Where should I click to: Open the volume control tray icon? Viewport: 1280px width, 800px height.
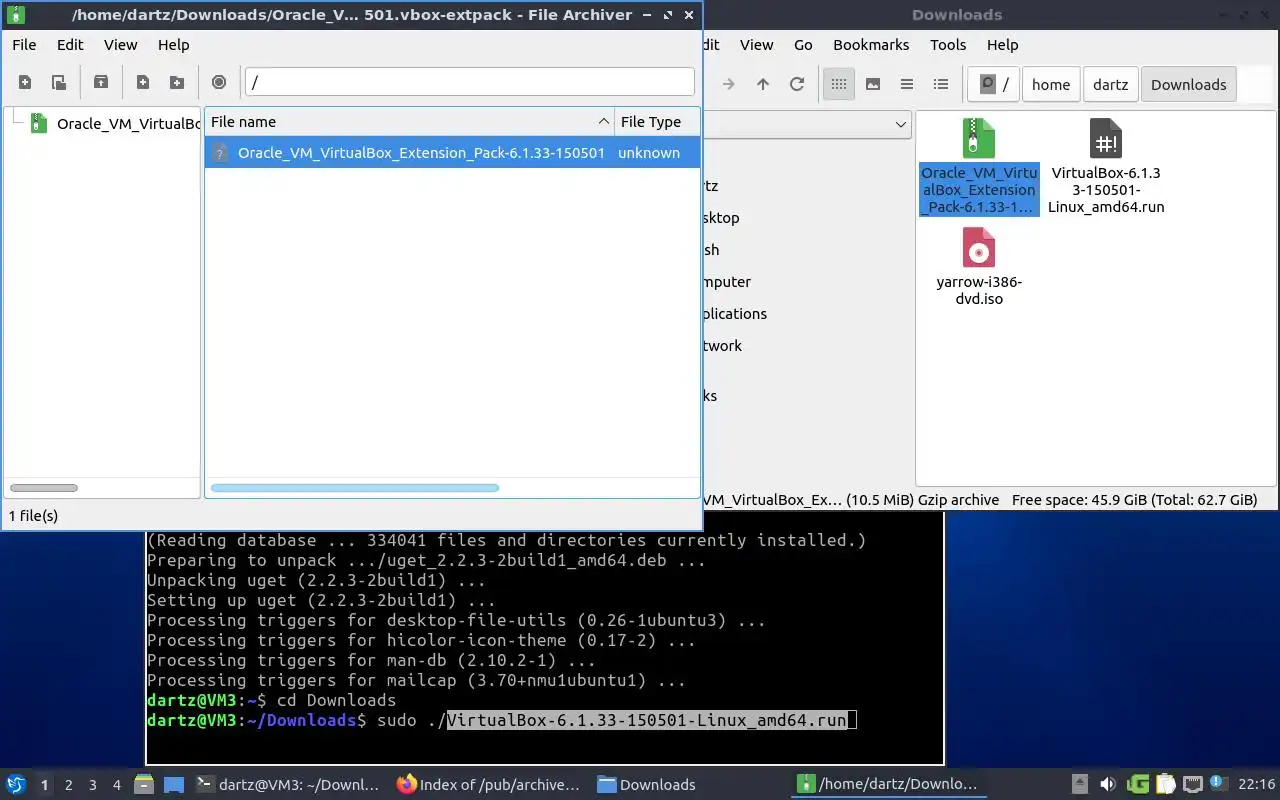(1108, 785)
